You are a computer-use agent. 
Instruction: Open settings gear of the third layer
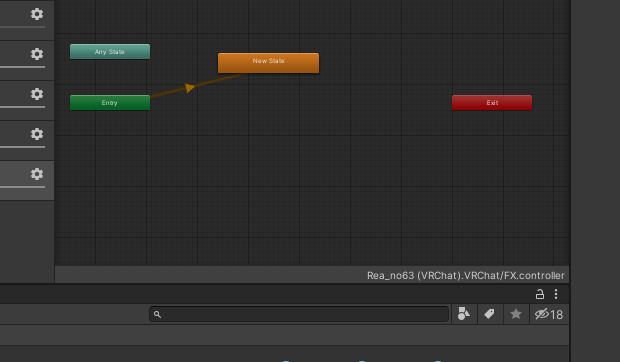tap(37, 94)
